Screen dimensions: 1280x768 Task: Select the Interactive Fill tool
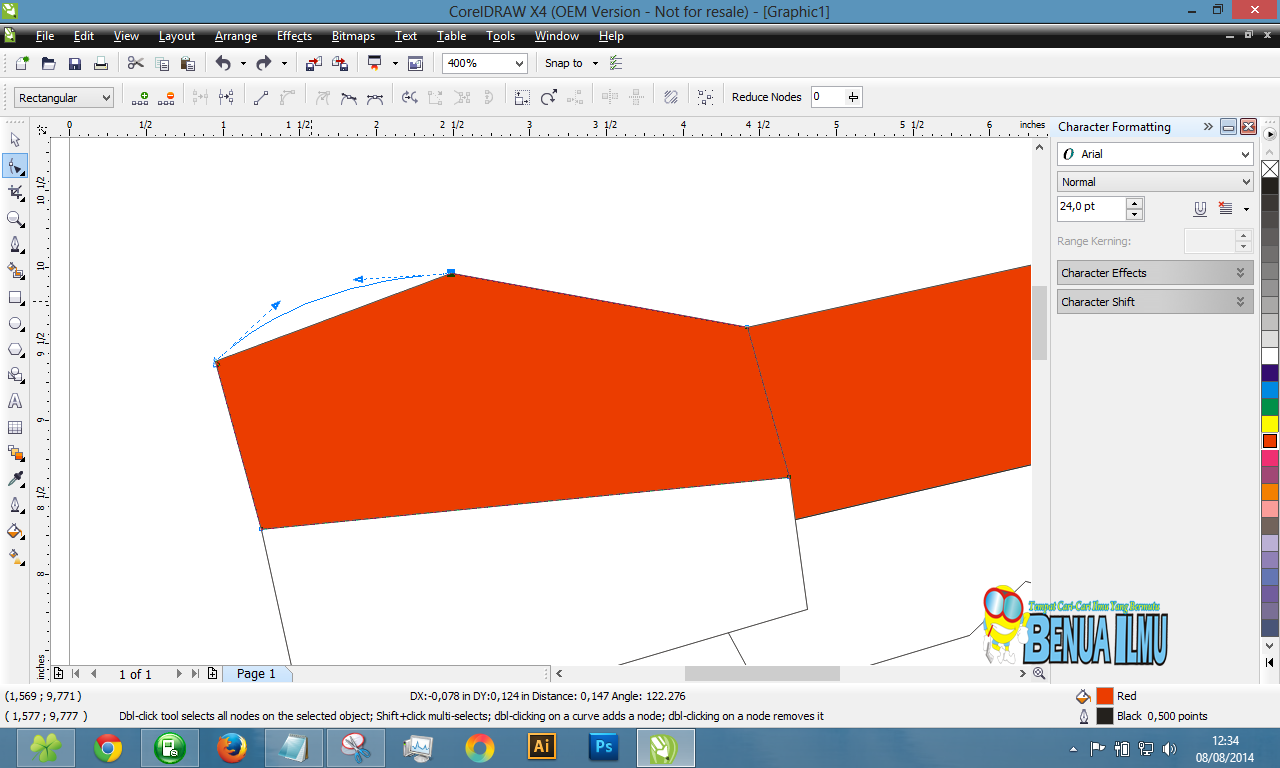pyautogui.click(x=15, y=557)
